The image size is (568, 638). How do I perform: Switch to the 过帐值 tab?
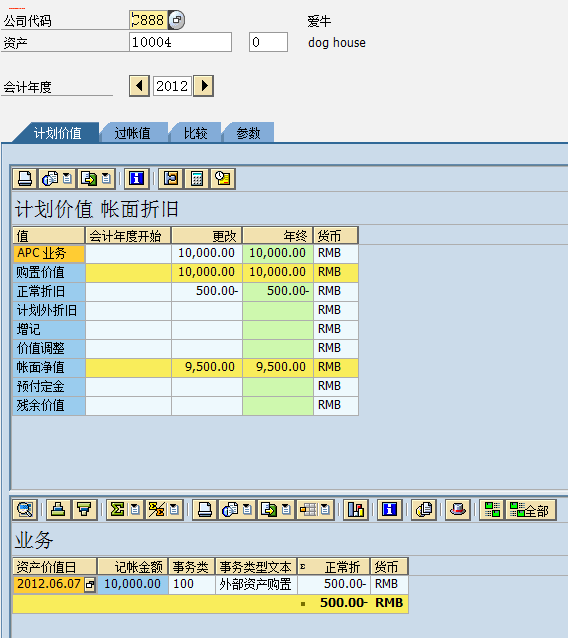tap(133, 133)
